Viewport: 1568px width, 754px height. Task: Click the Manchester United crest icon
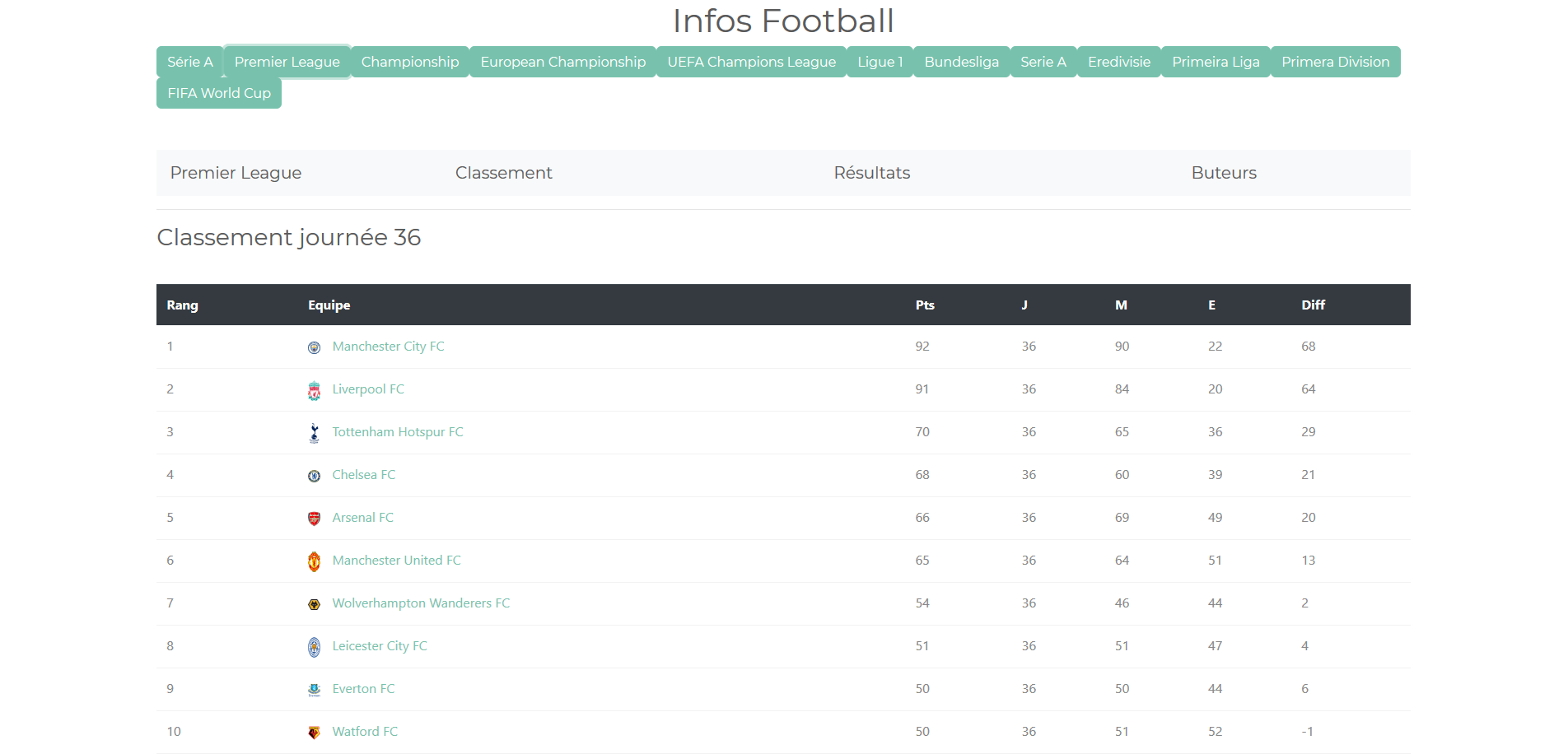coord(315,561)
